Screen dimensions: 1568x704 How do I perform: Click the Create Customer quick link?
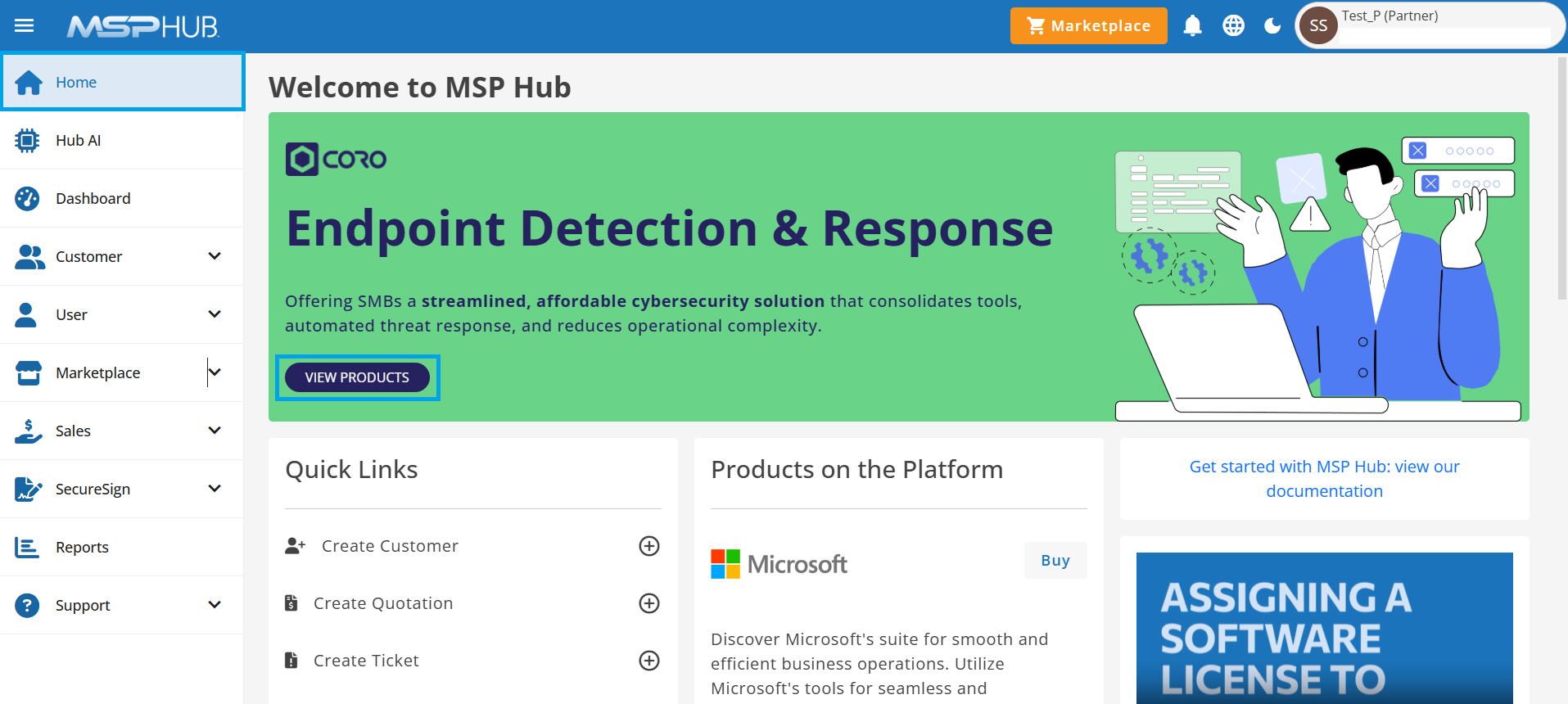390,546
